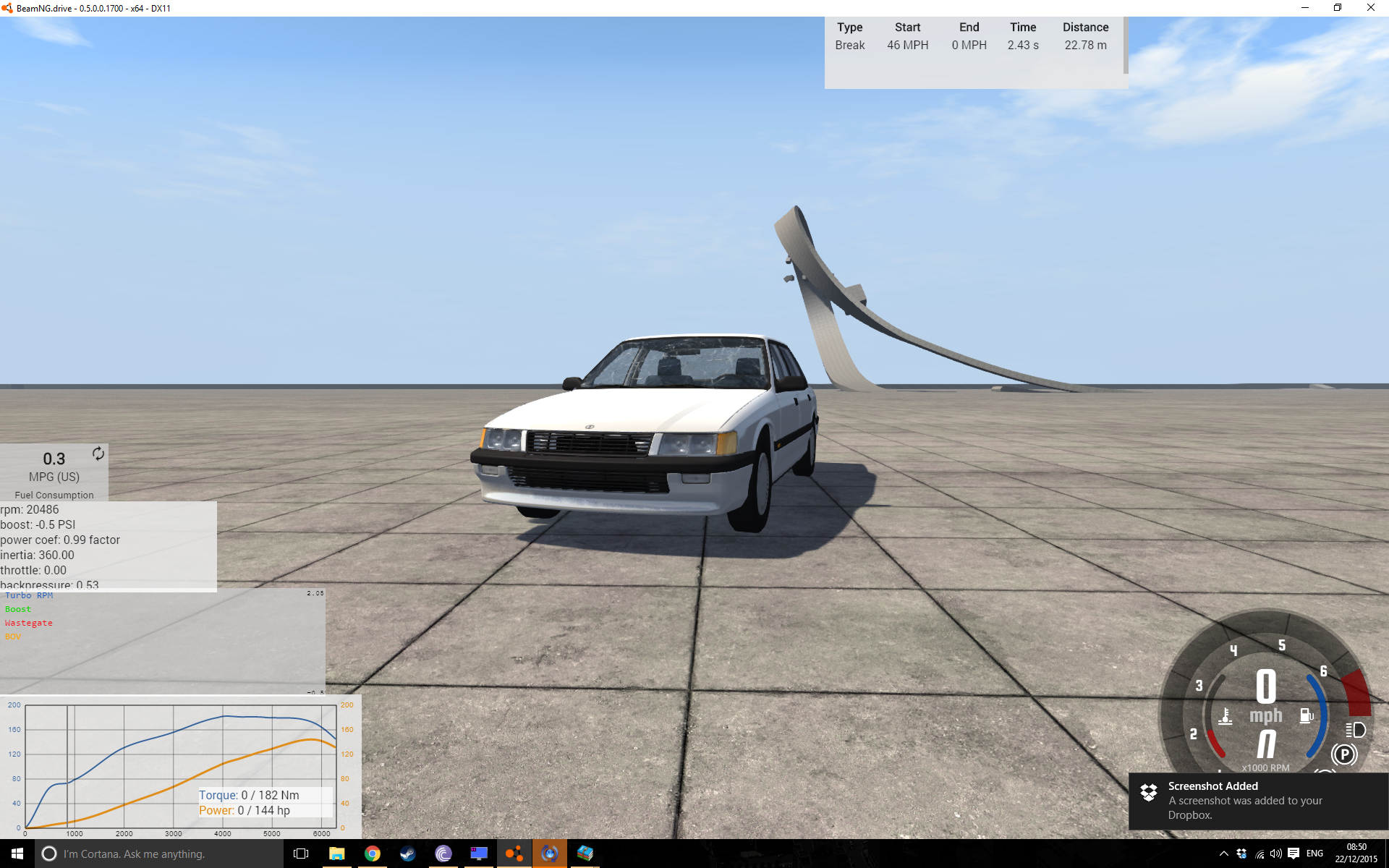Open the volume control in tray

1276,854
